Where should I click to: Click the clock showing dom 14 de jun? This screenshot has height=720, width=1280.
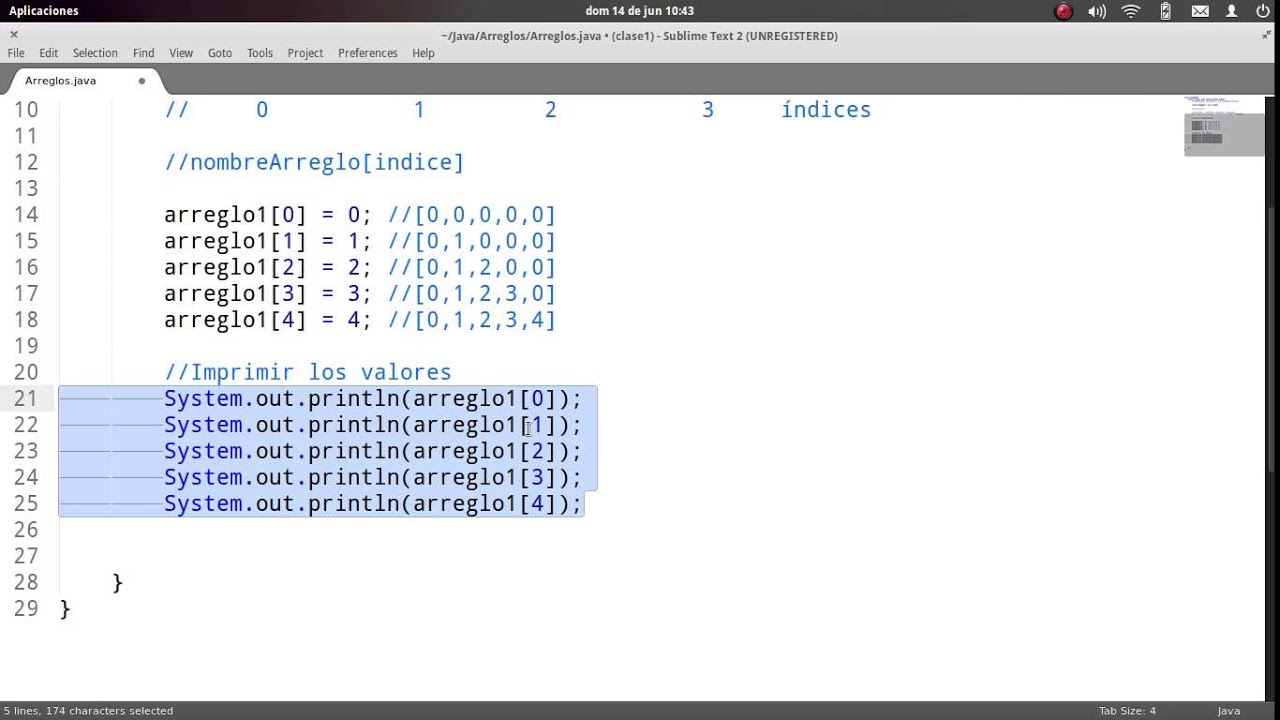[x=640, y=11]
